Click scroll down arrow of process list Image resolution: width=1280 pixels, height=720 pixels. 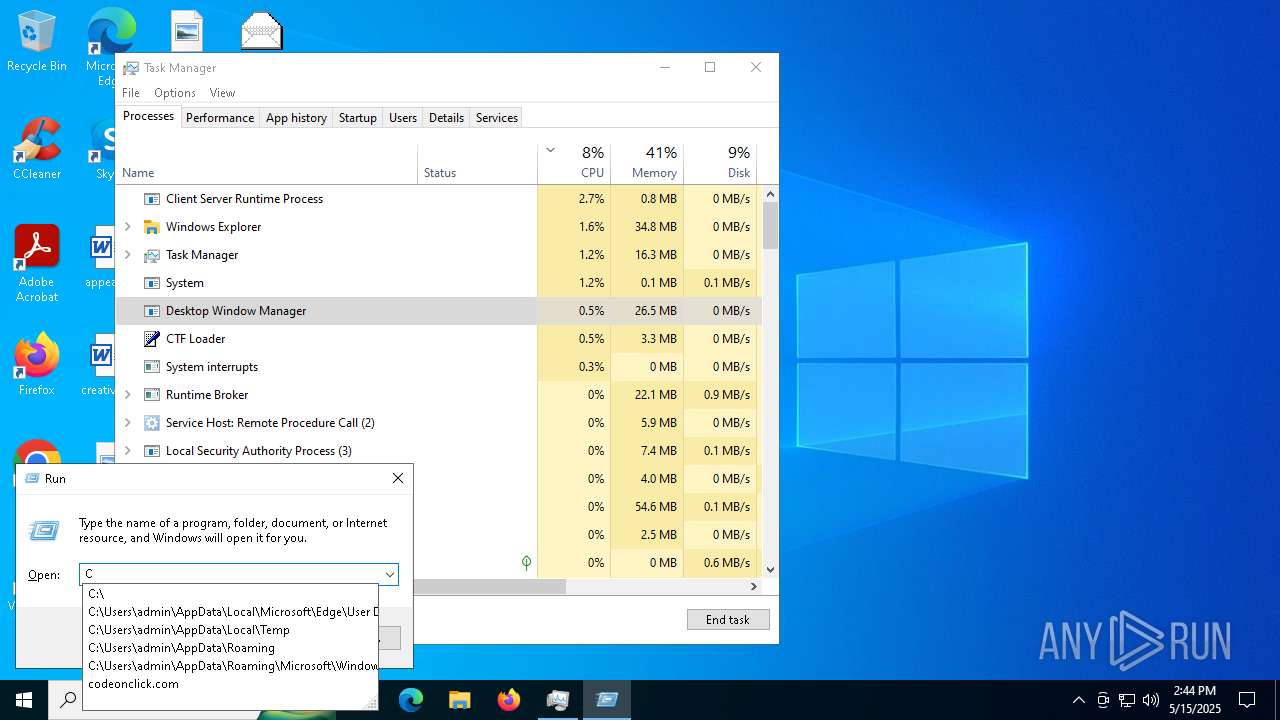(770, 570)
